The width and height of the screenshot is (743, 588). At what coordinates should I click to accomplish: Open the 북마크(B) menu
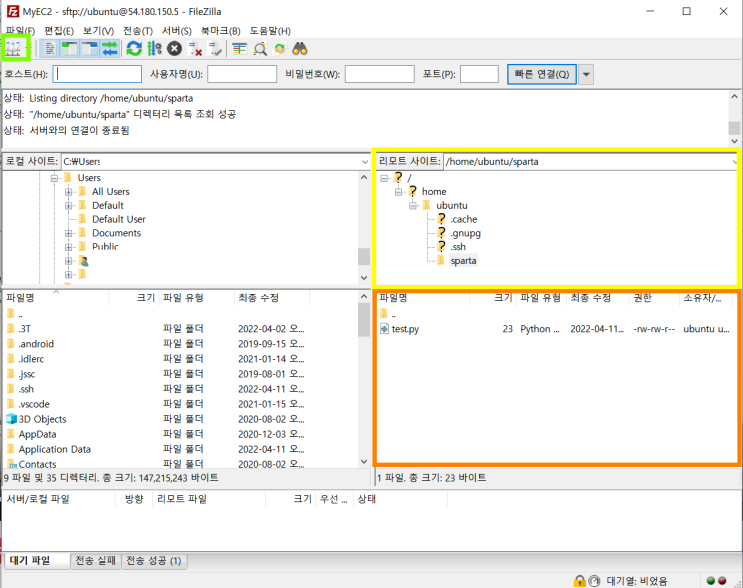click(x=220, y=31)
